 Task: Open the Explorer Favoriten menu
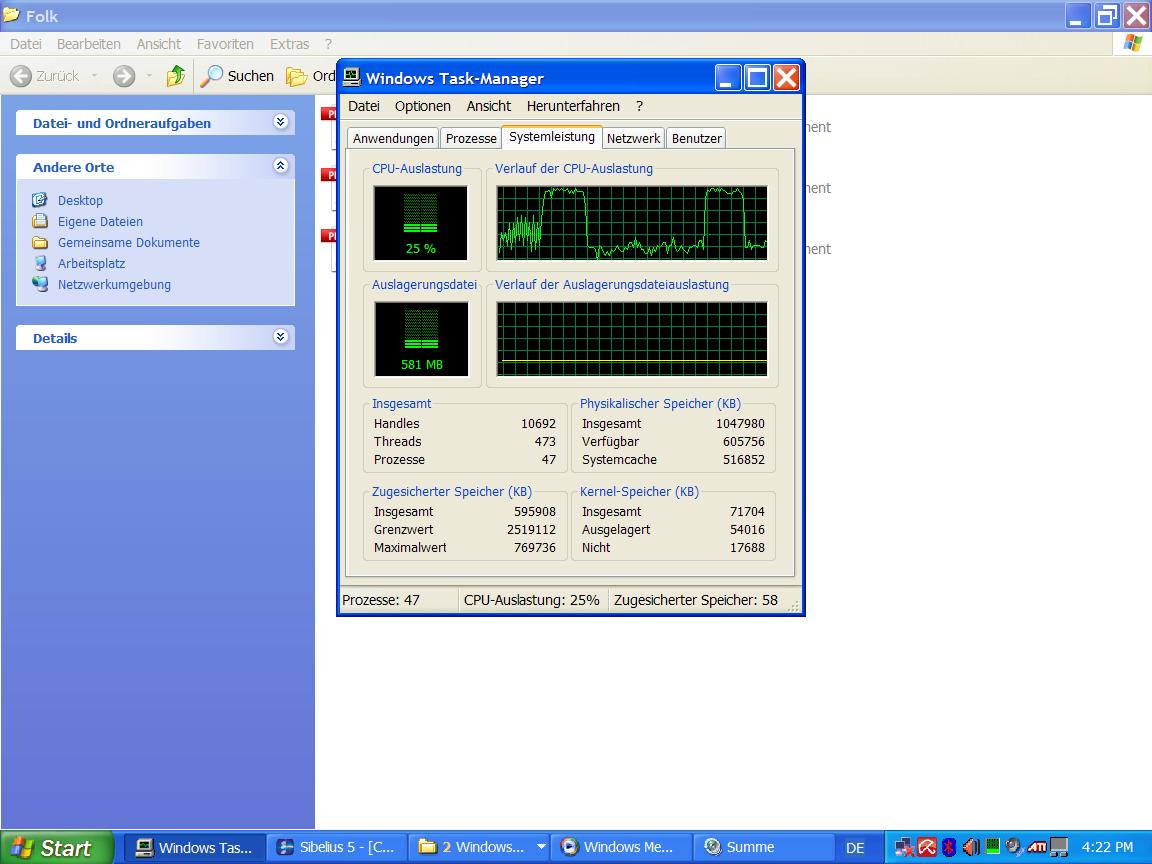[x=225, y=44]
